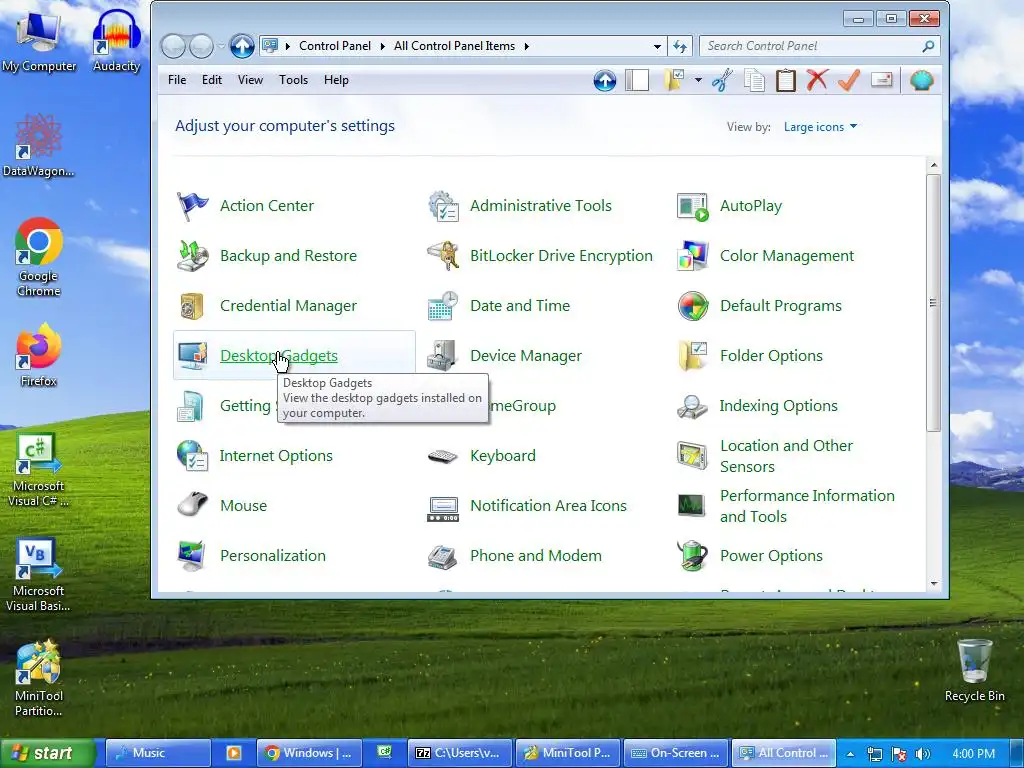Open the Keyboard icon
1024x768 pixels.
click(443, 456)
